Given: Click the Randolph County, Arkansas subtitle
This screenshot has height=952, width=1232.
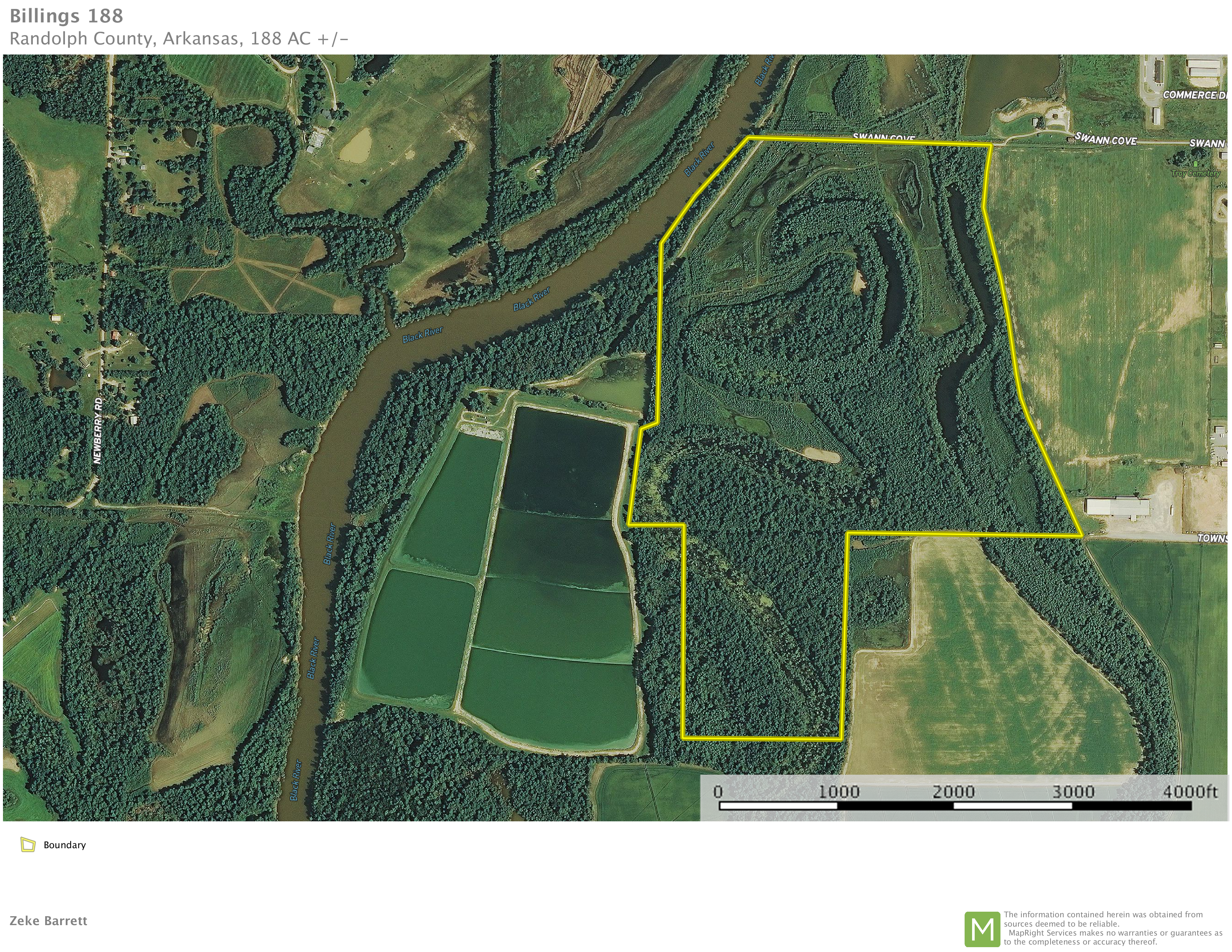Looking at the screenshot, I should tap(179, 38).
